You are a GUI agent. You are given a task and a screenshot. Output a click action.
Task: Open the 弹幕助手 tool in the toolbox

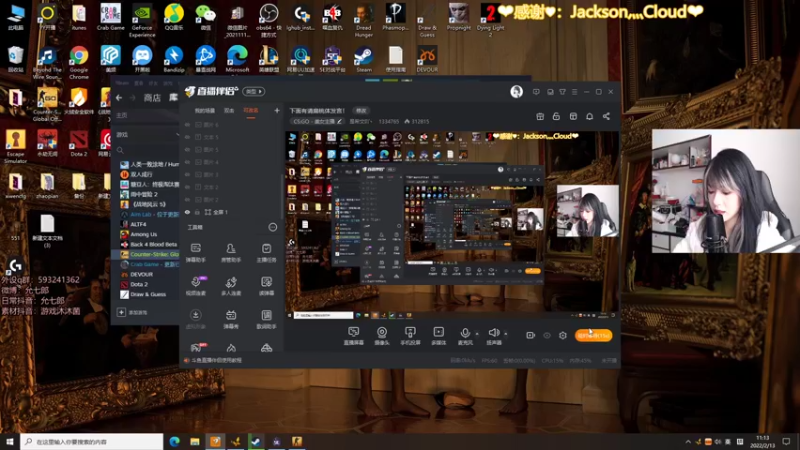click(x=195, y=253)
